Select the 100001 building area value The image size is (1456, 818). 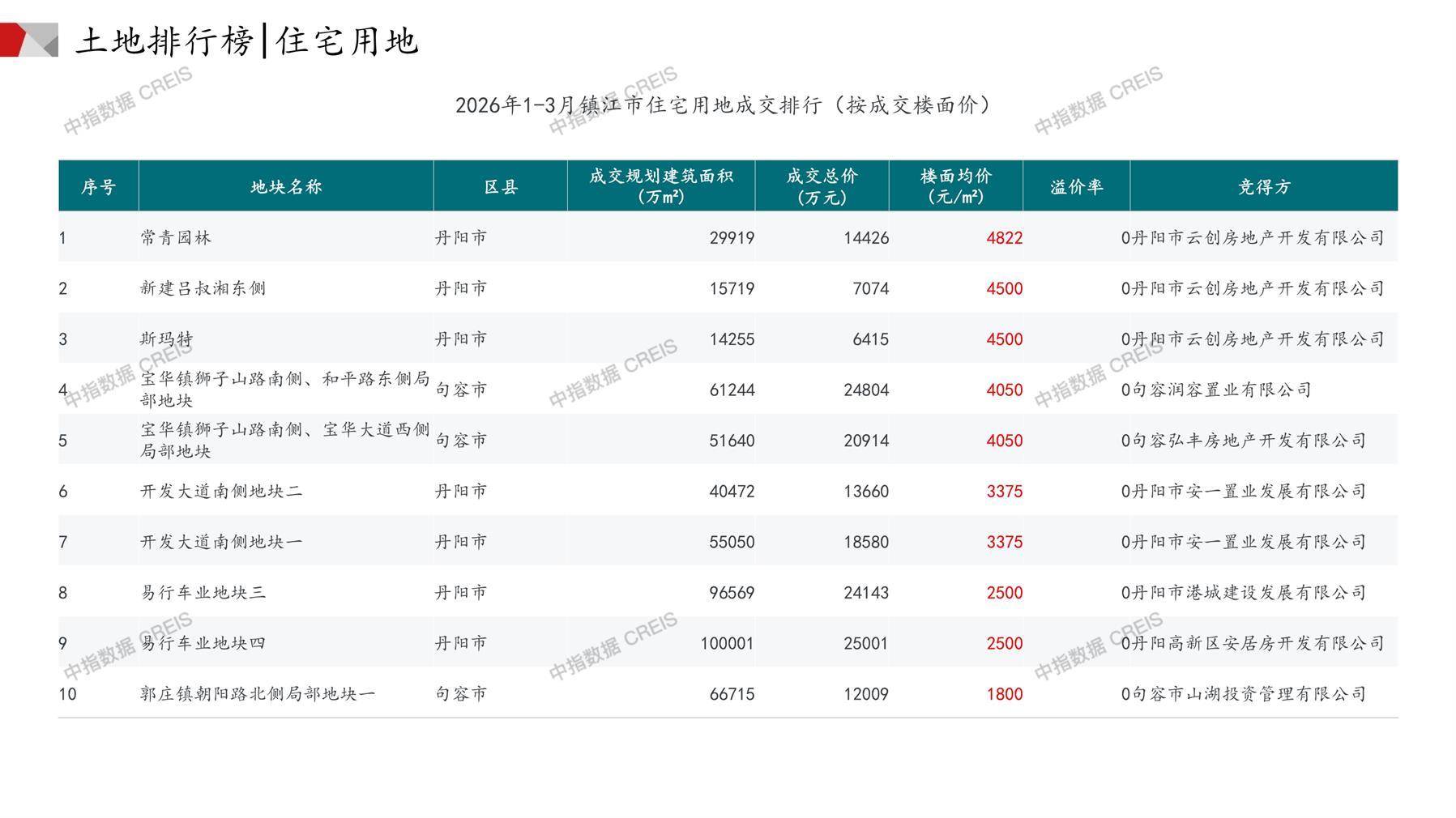pyautogui.click(x=727, y=644)
